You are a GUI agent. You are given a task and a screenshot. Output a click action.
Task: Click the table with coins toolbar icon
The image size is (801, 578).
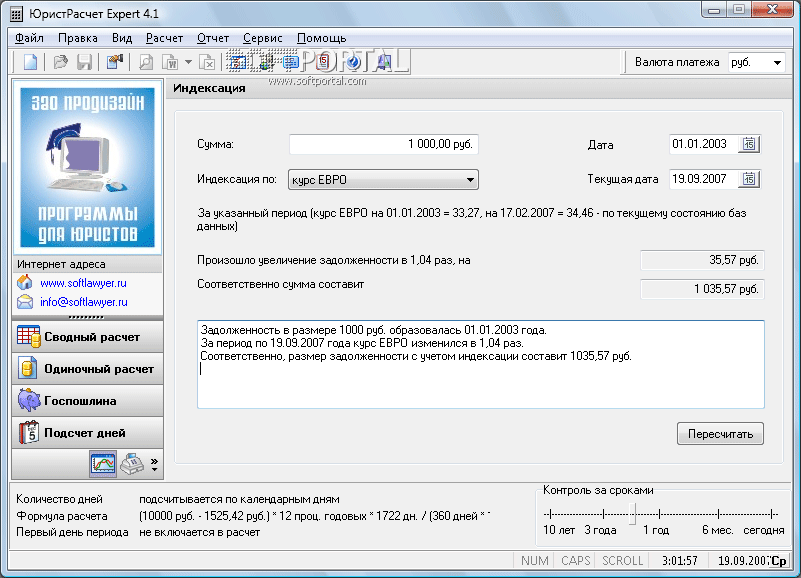238,62
